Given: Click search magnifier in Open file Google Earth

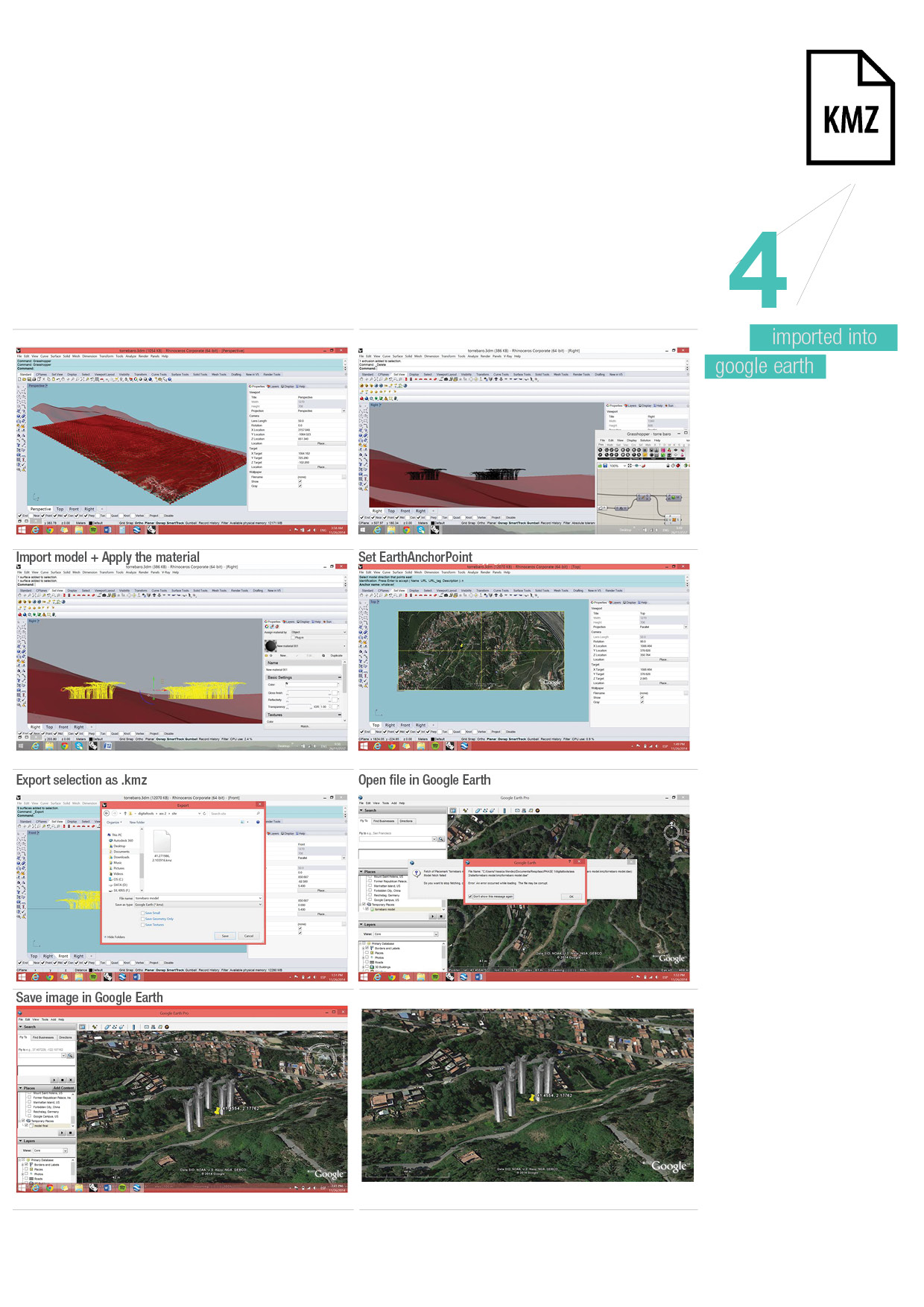Looking at the screenshot, I should click(x=441, y=839).
